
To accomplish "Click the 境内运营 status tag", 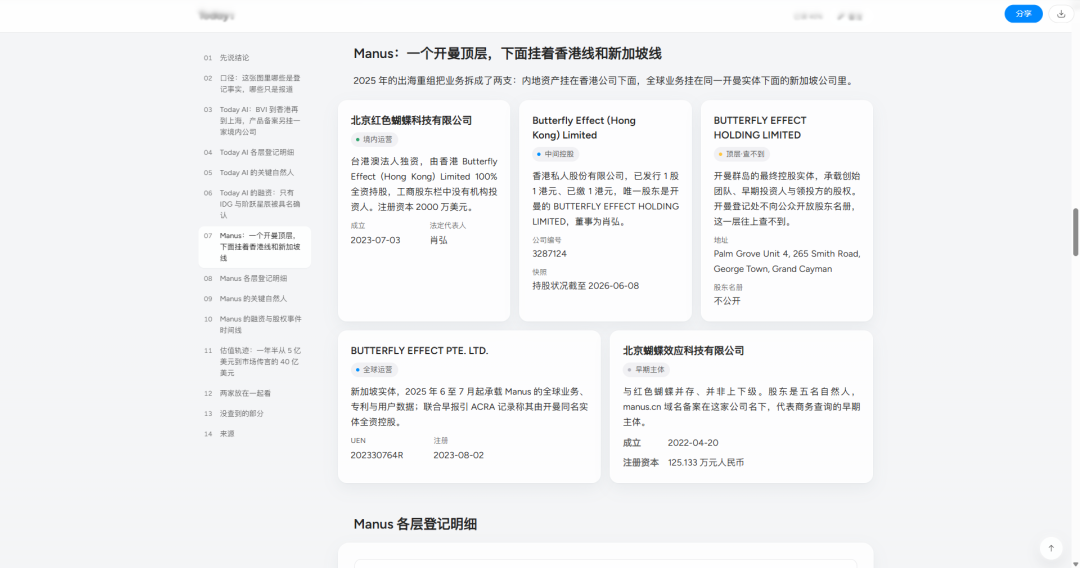I will coord(374,139).
